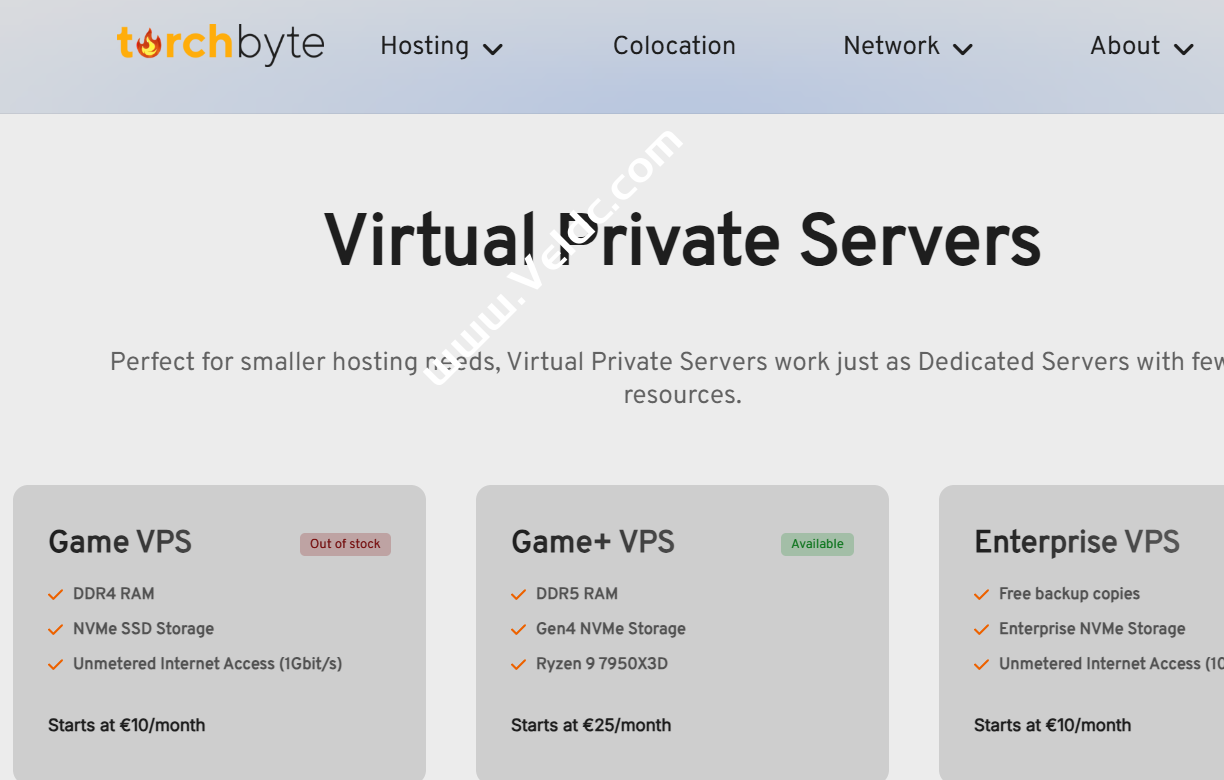This screenshot has height=780, width=1224.
Task: Click checkmark icon beside Gen4 NVMe Storage
Action: (518, 630)
